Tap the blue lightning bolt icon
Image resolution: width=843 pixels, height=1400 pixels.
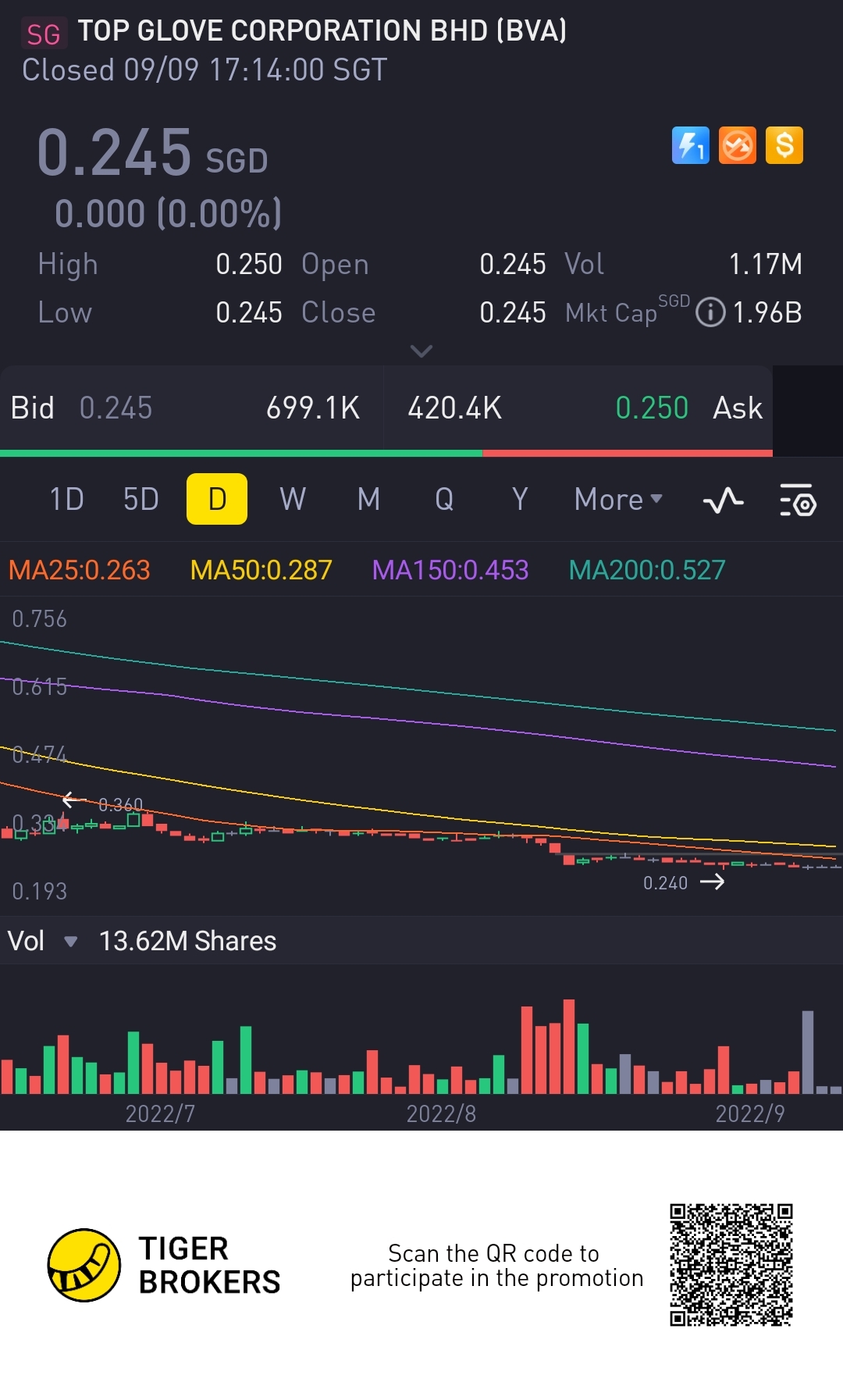coord(691,145)
